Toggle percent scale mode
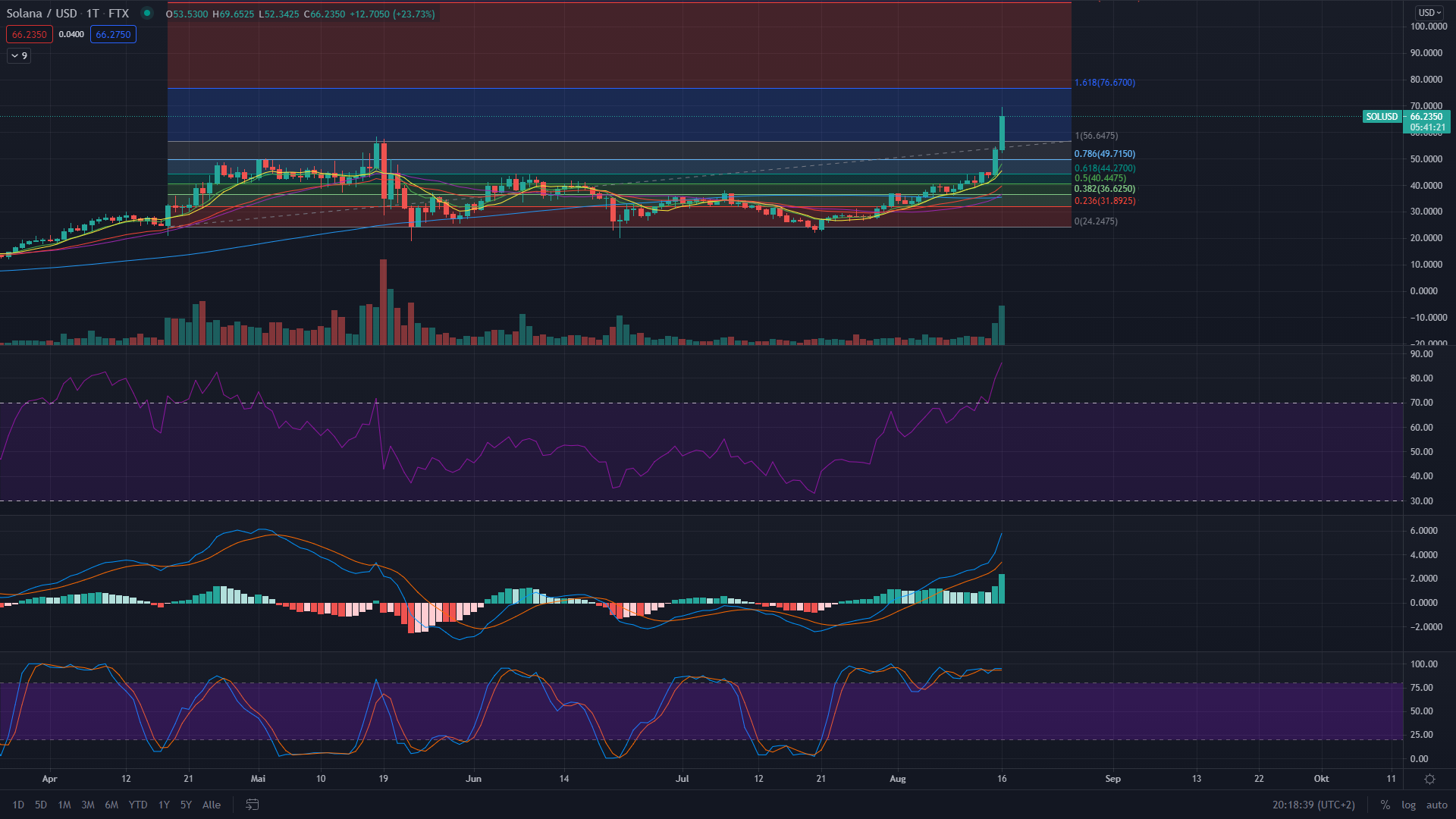 tap(1385, 805)
